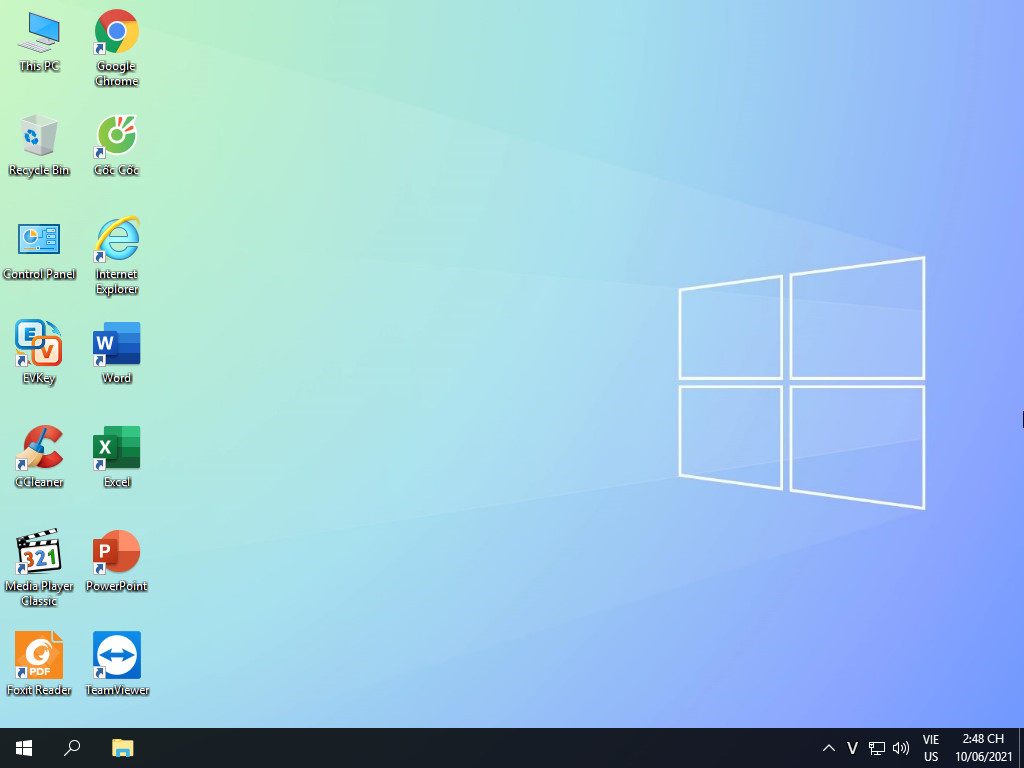
Task: Open the network status tray icon
Action: coord(876,748)
